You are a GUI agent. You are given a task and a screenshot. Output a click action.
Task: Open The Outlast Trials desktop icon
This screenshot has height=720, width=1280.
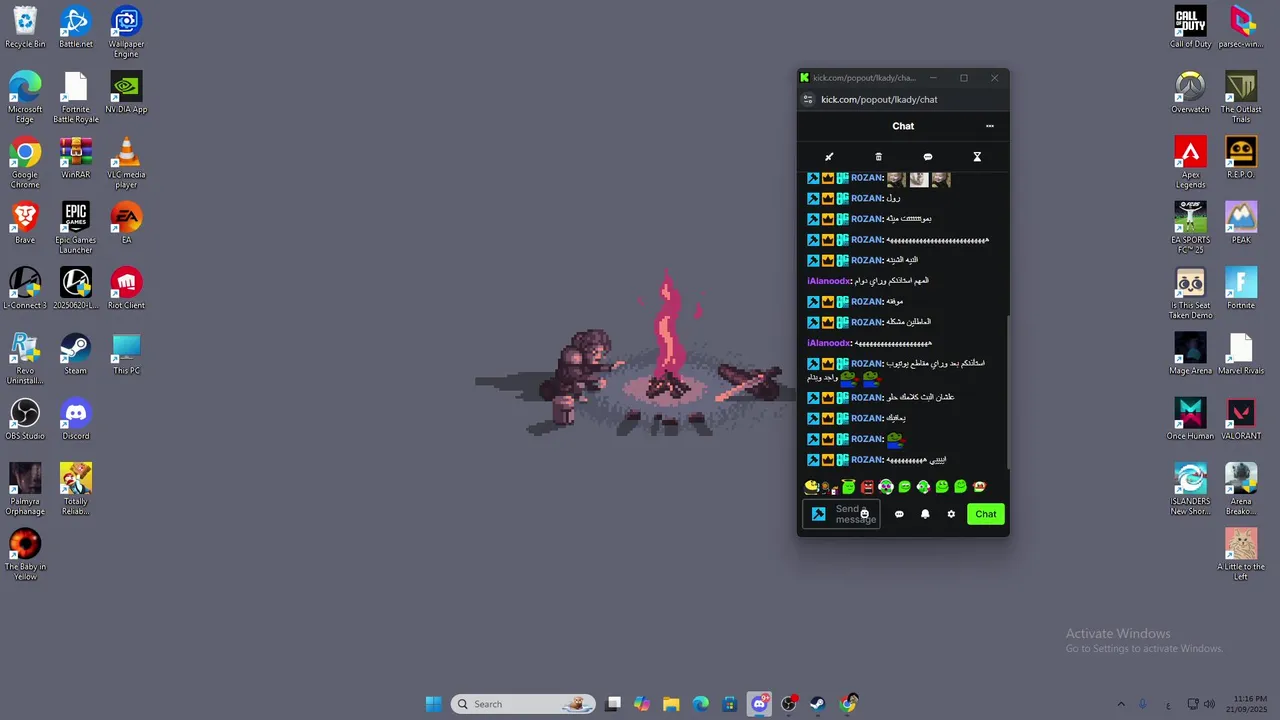(x=1241, y=98)
